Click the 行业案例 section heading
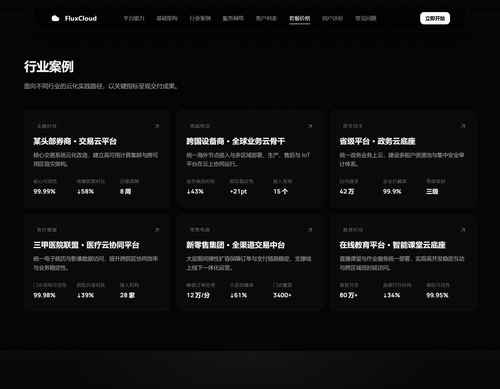500x389 pixels. tap(49, 67)
